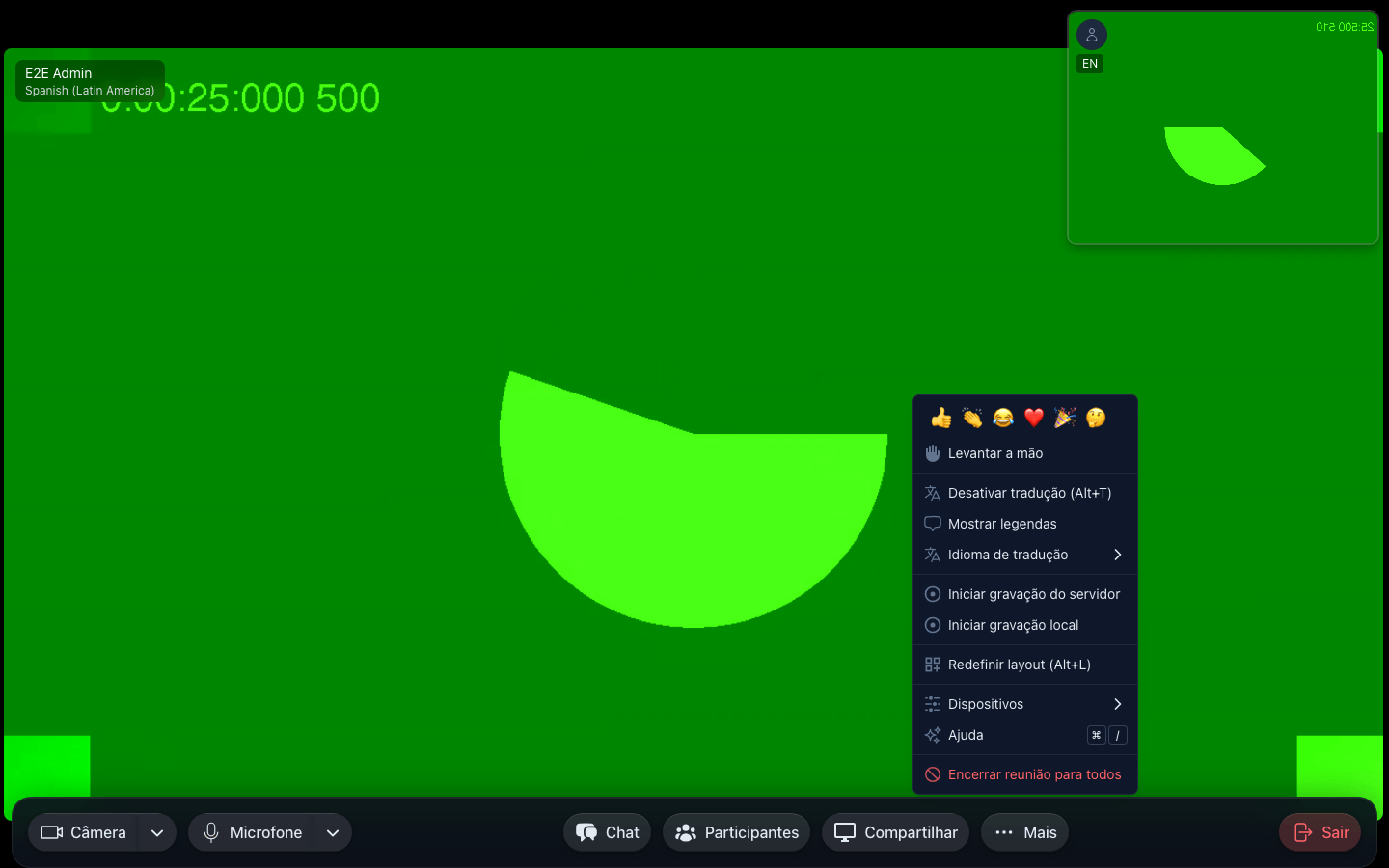Open Ajuda from the menu
The height and width of the screenshot is (868, 1389).
pos(1025,735)
